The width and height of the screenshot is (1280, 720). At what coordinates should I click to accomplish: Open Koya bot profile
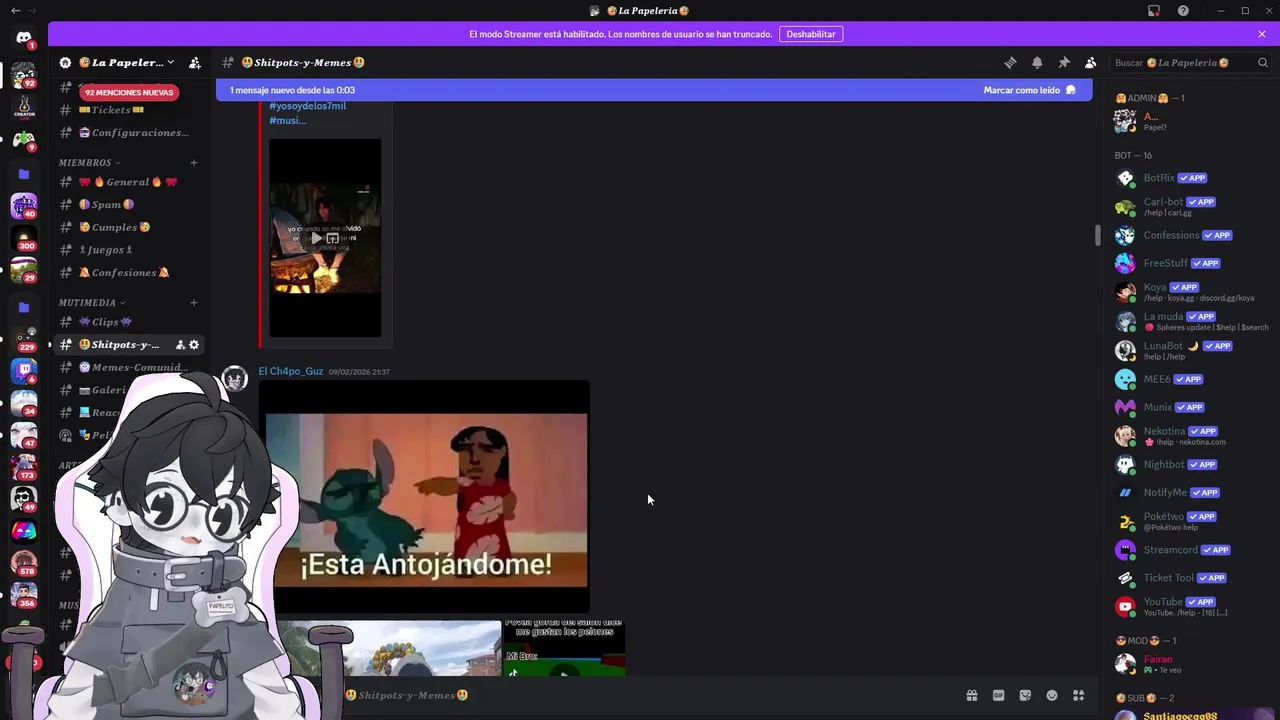(x=1190, y=292)
